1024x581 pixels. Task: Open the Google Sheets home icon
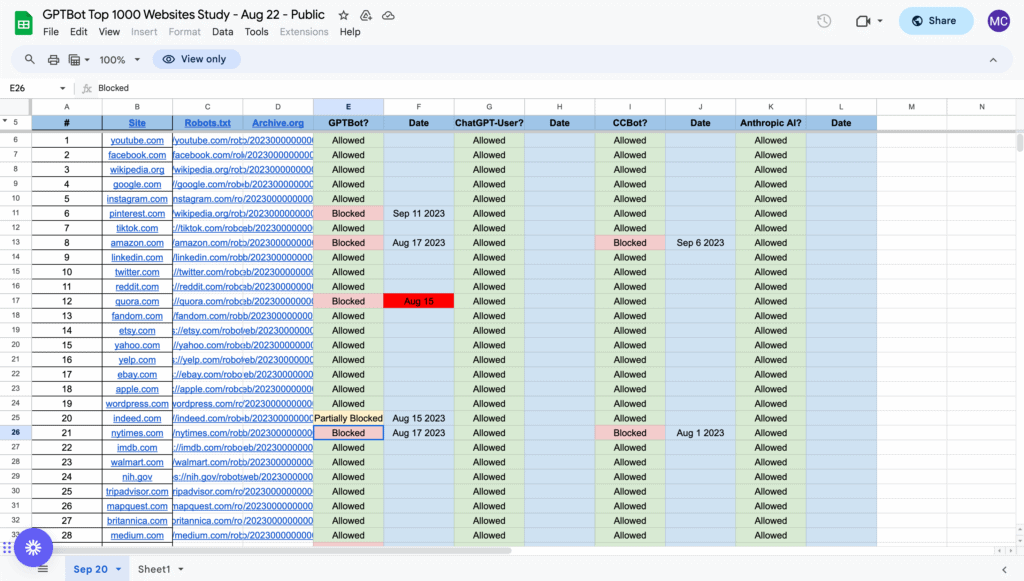click(24, 23)
